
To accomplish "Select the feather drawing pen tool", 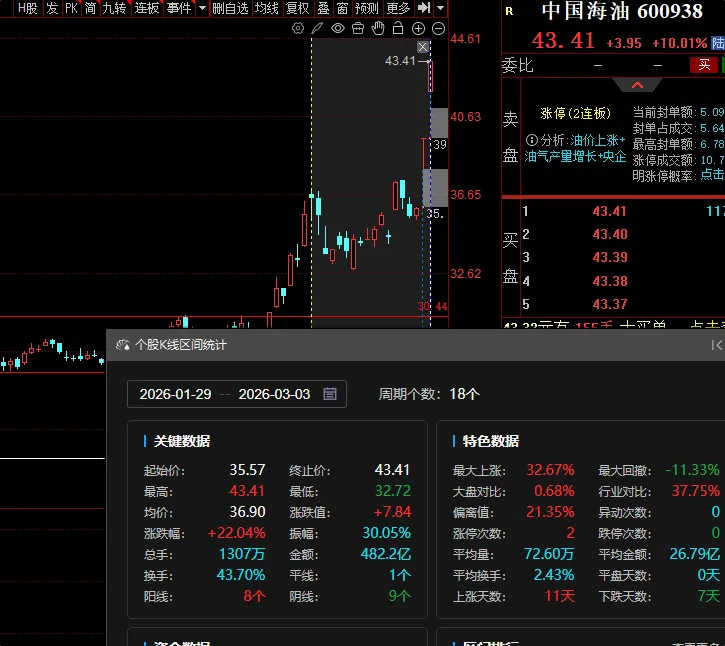I will [317, 29].
